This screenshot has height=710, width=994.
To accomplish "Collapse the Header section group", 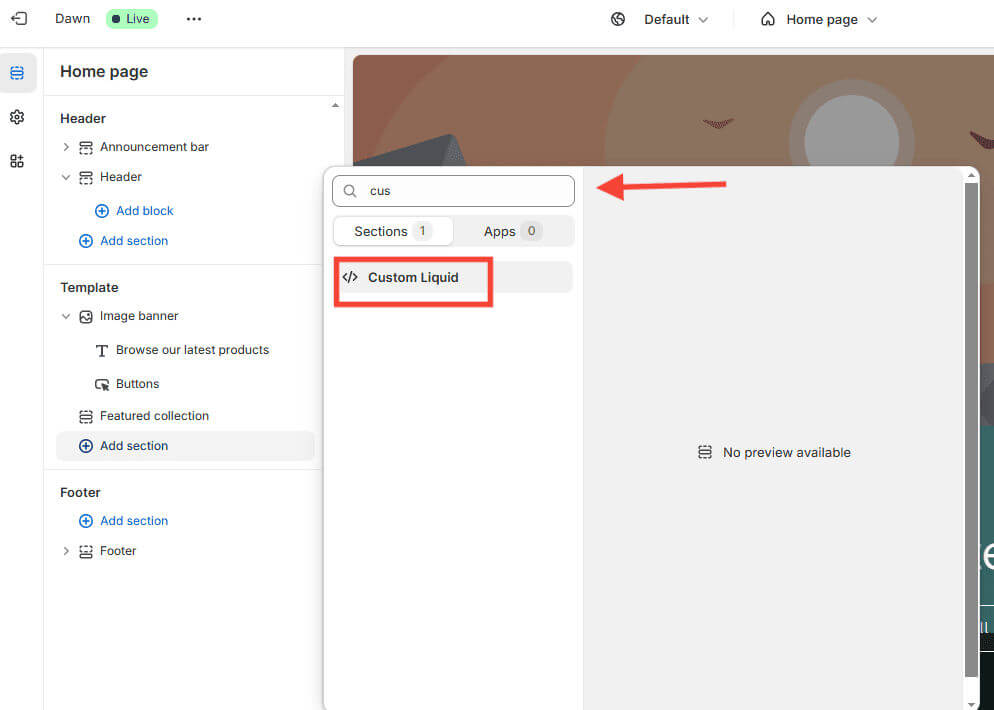I will click(x=66, y=177).
